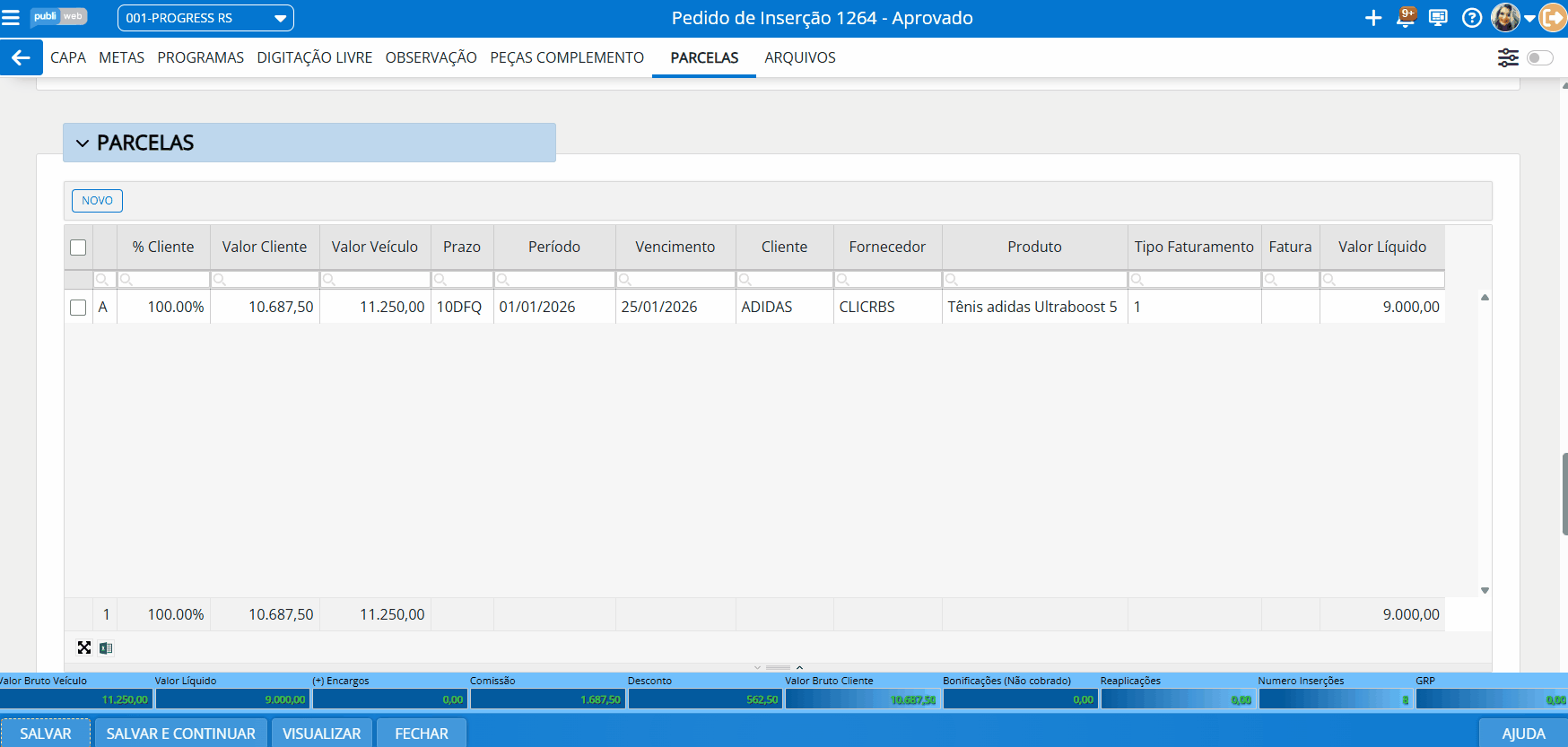Open the hamburger main menu

[x=11, y=18]
